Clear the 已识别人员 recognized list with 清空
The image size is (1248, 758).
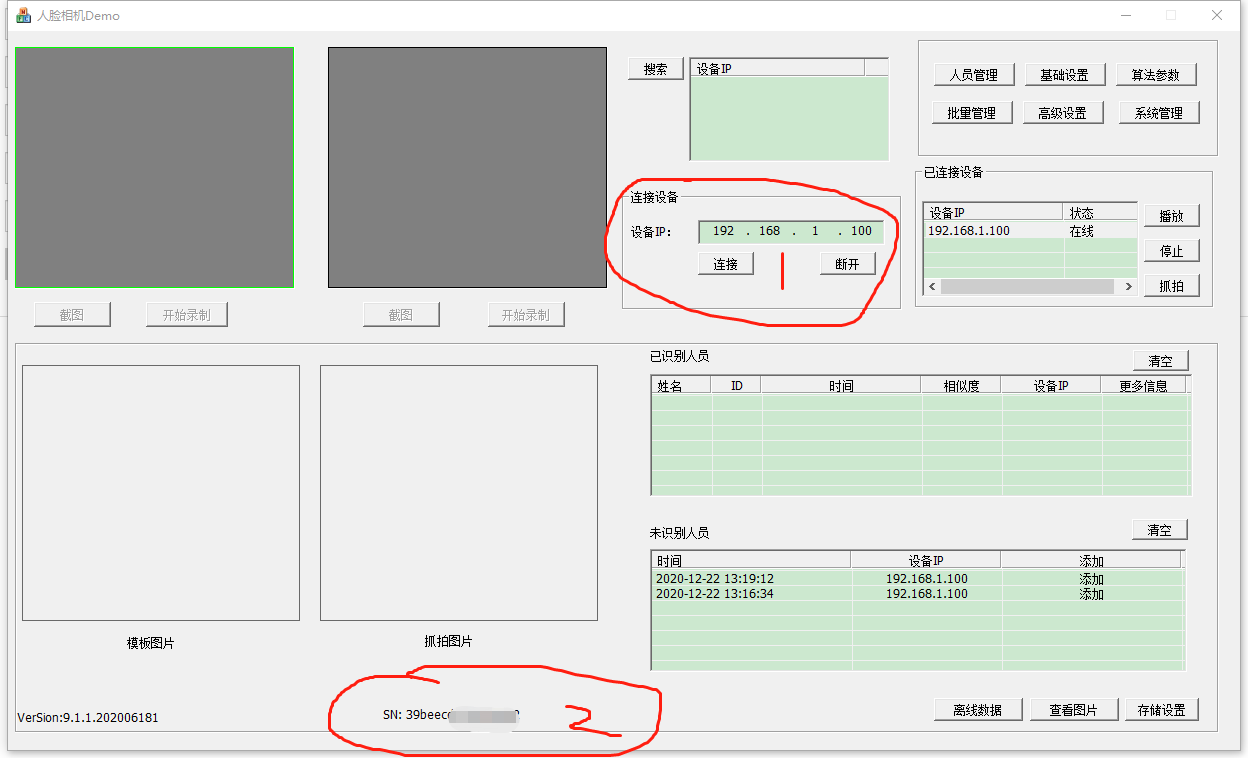pyautogui.click(x=1160, y=361)
